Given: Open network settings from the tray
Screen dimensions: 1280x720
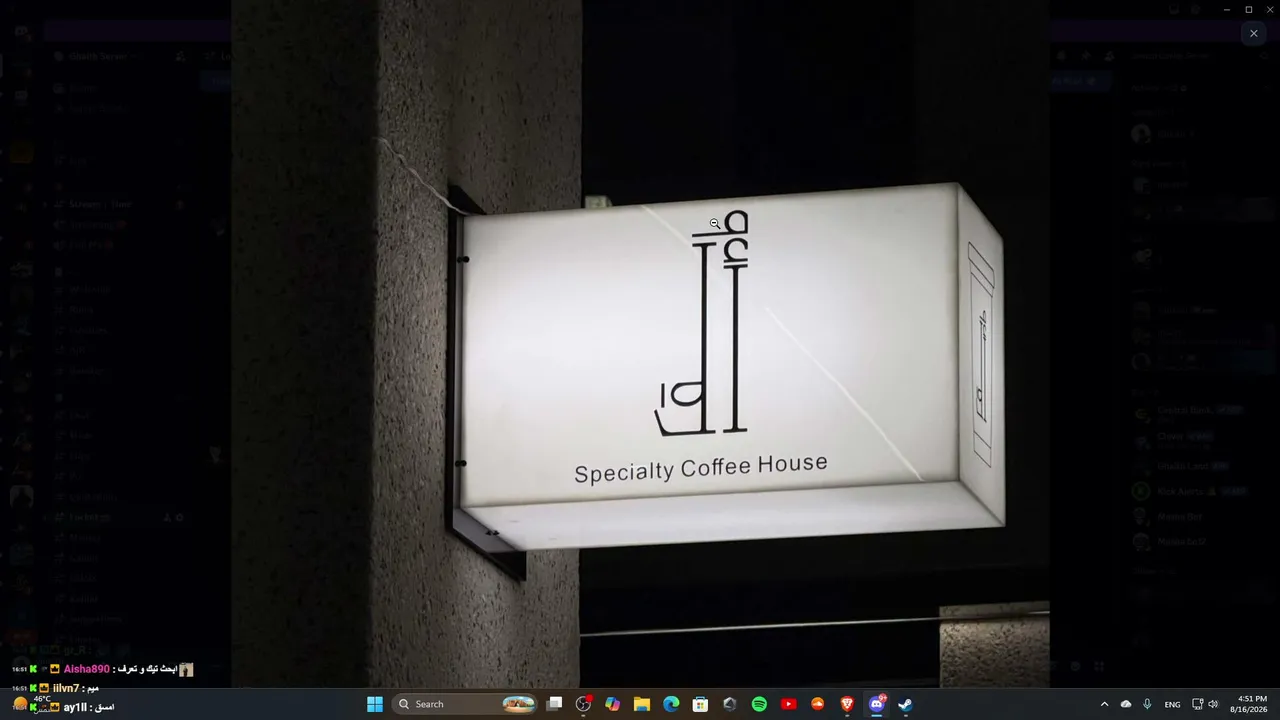Looking at the screenshot, I should (1197, 704).
